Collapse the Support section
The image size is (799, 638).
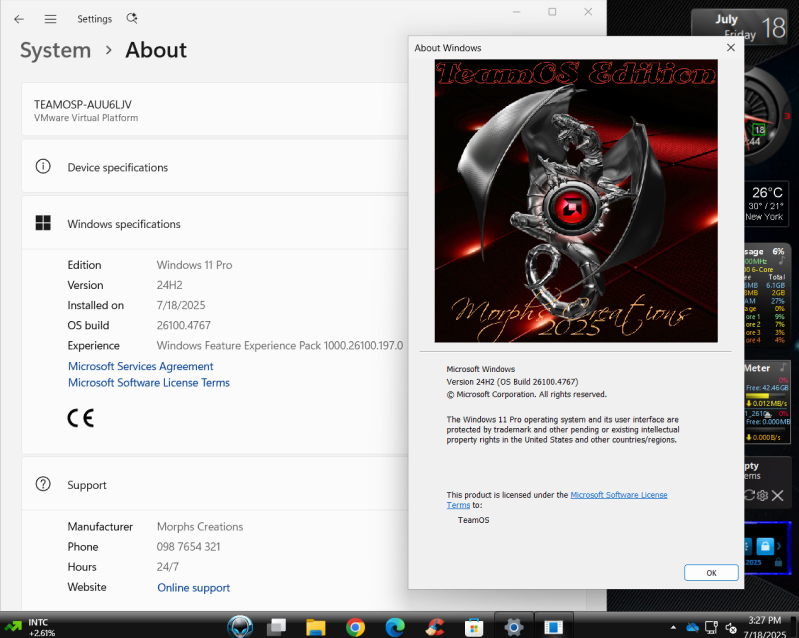coord(215,484)
